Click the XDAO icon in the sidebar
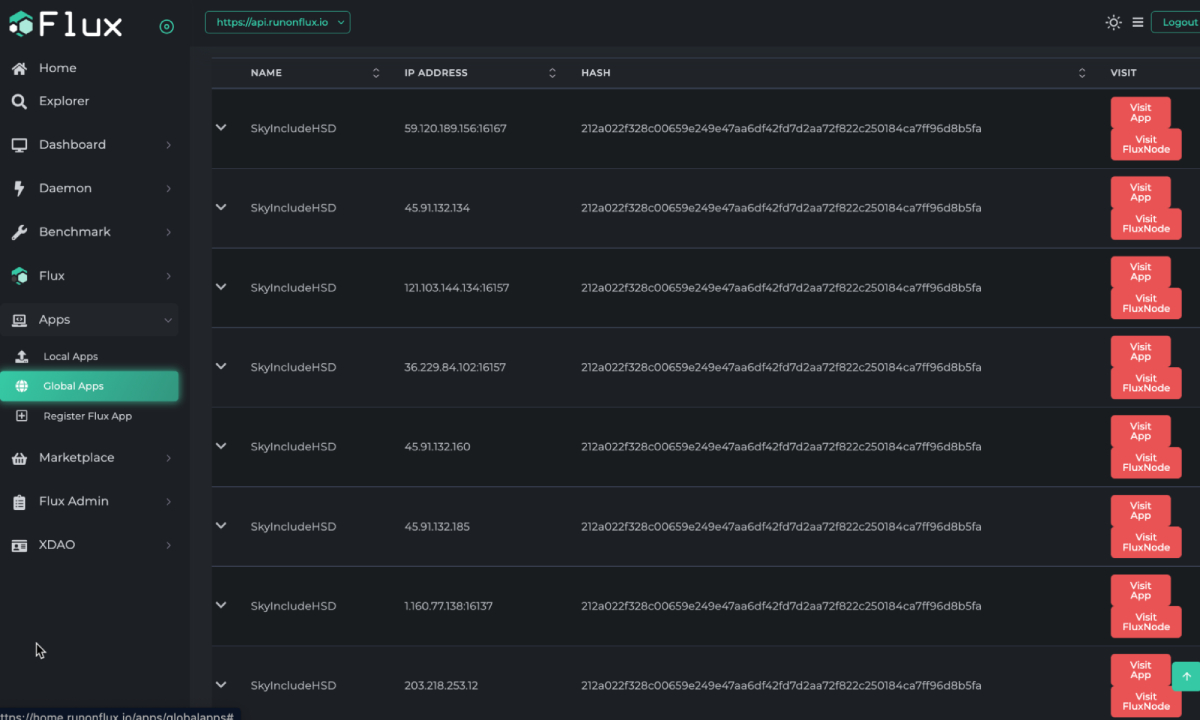 coord(19,544)
